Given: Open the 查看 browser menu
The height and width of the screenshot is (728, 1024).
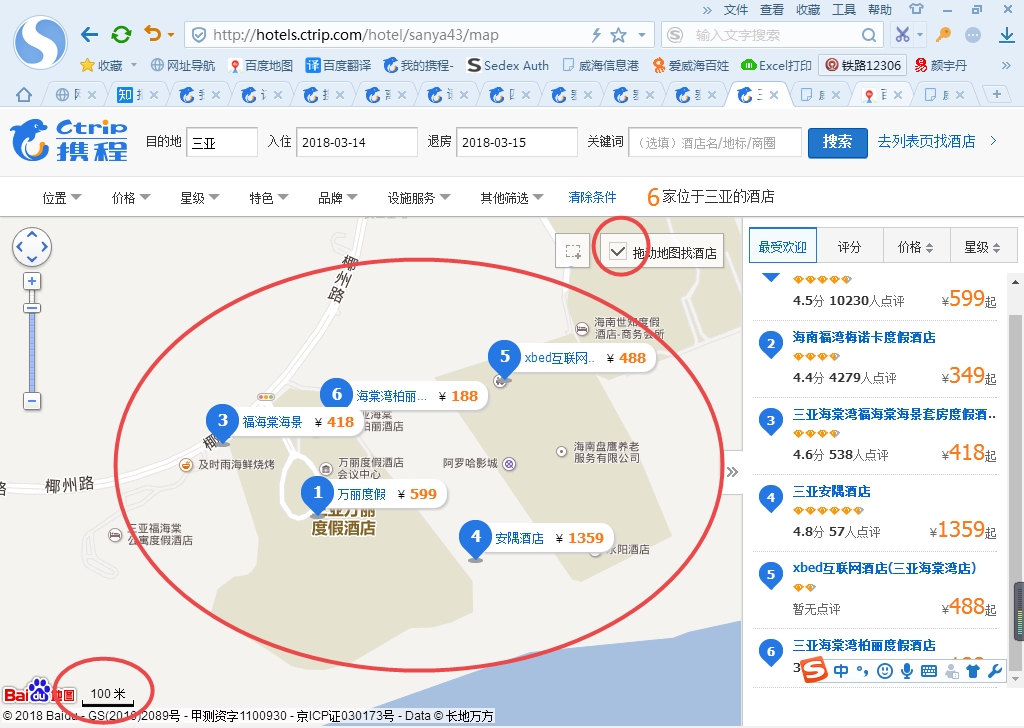Looking at the screenshot, I should click(x=772, y=9).
